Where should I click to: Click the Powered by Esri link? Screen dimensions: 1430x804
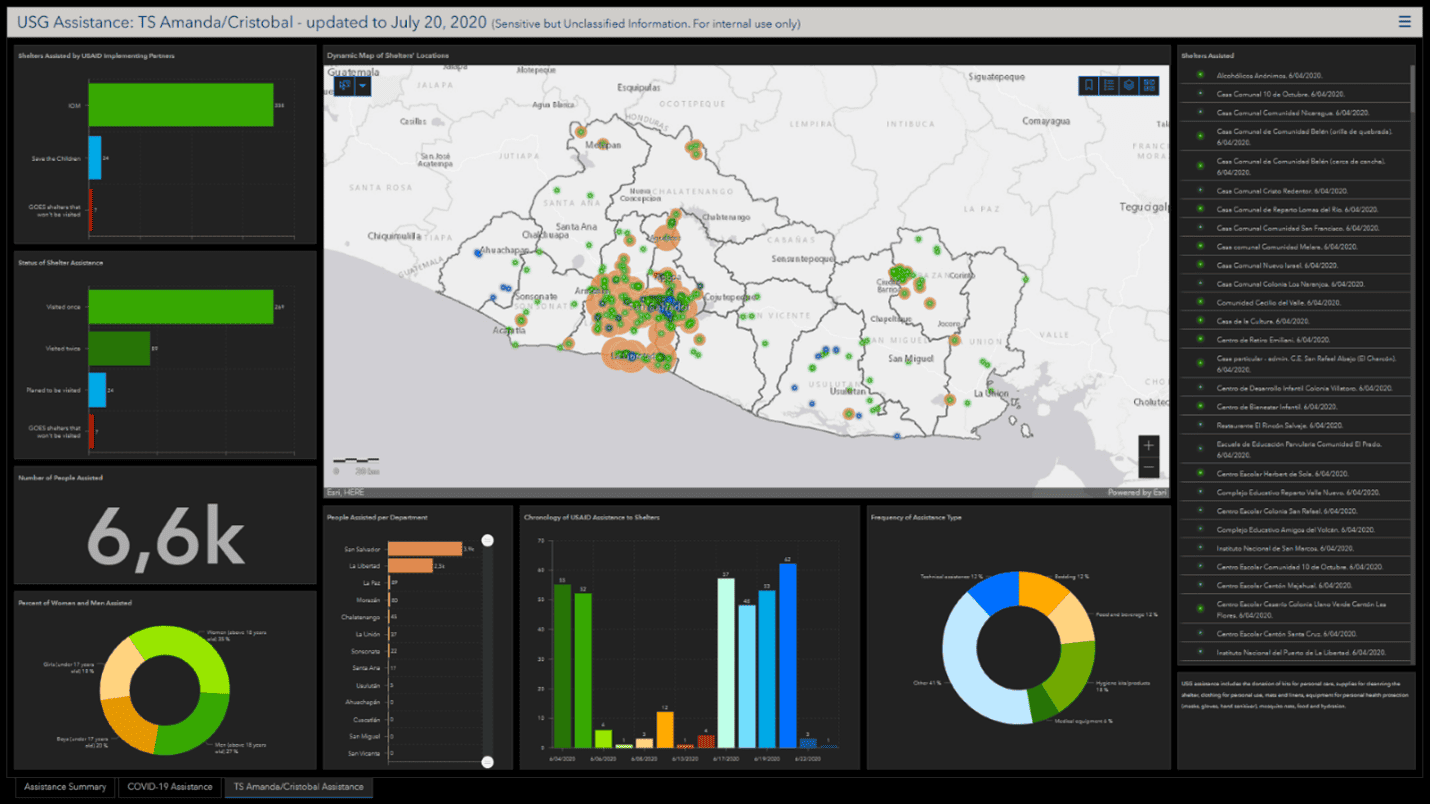[x=1125, y=491]
